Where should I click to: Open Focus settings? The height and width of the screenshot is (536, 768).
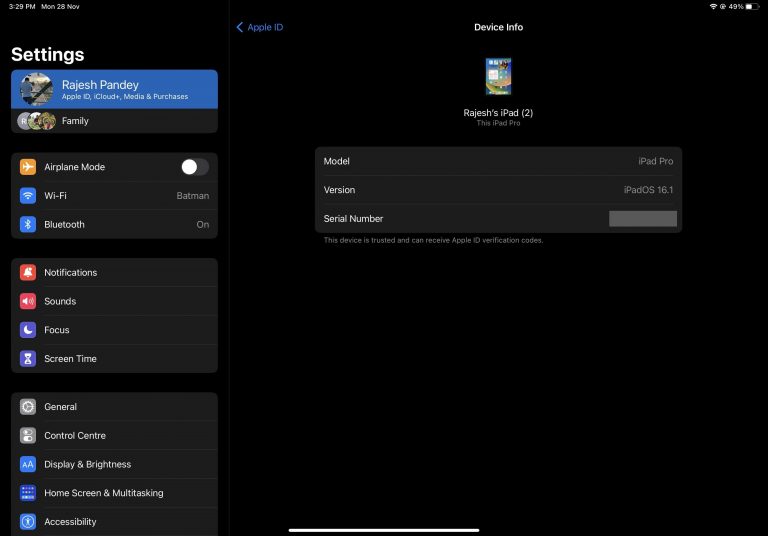tap(115, 330)
